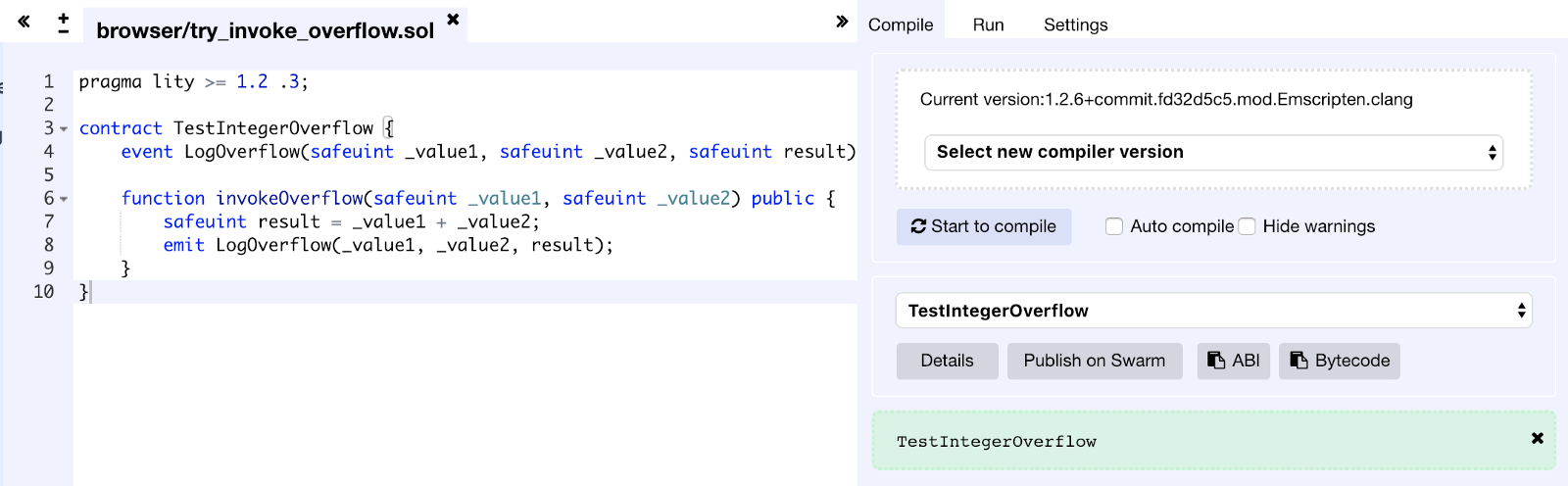Collapse the left file panel with double chevron
The height and width of the screenshot is (486, 1568).
tap(24, 22)
